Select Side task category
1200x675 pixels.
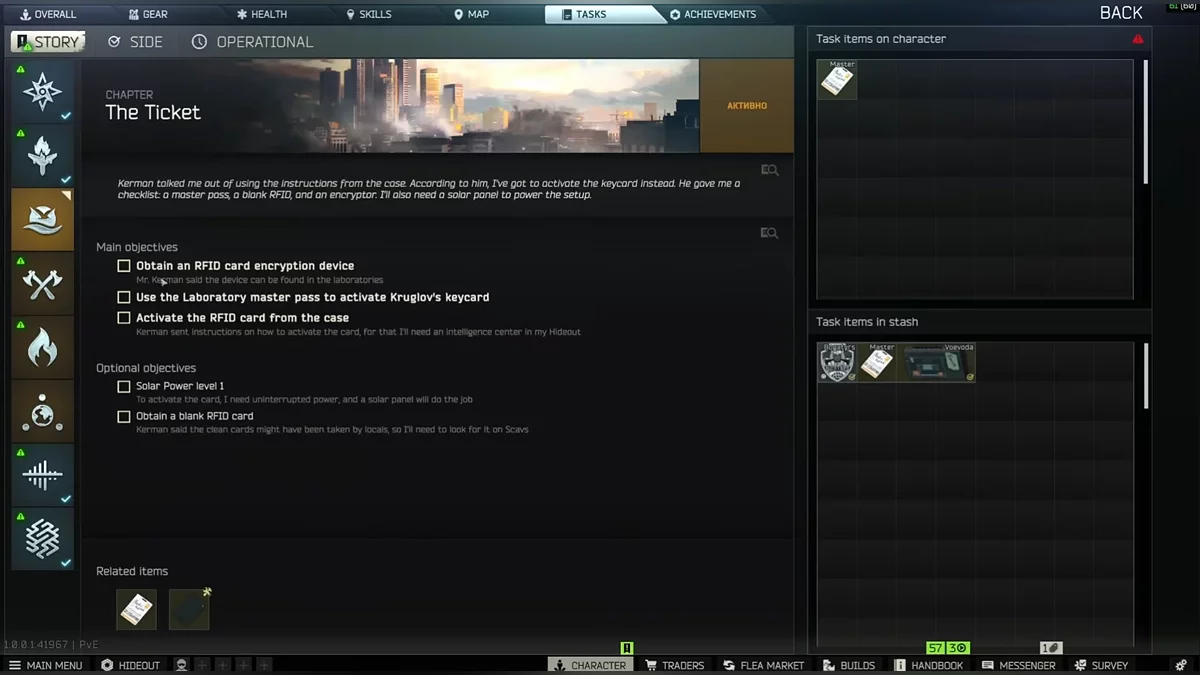click(135, 42)
